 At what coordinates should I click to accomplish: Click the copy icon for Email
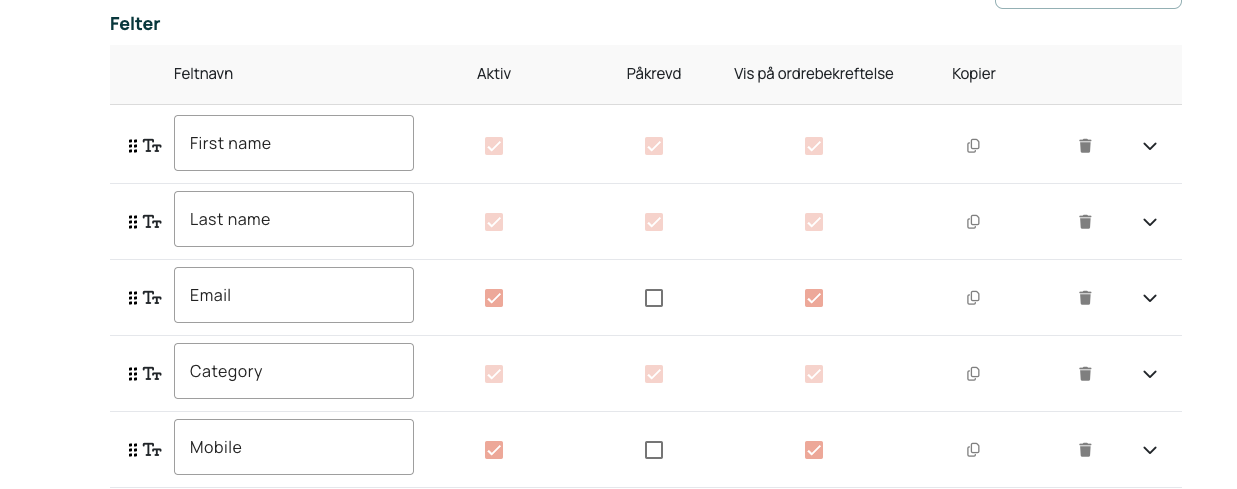coord(973,298)
